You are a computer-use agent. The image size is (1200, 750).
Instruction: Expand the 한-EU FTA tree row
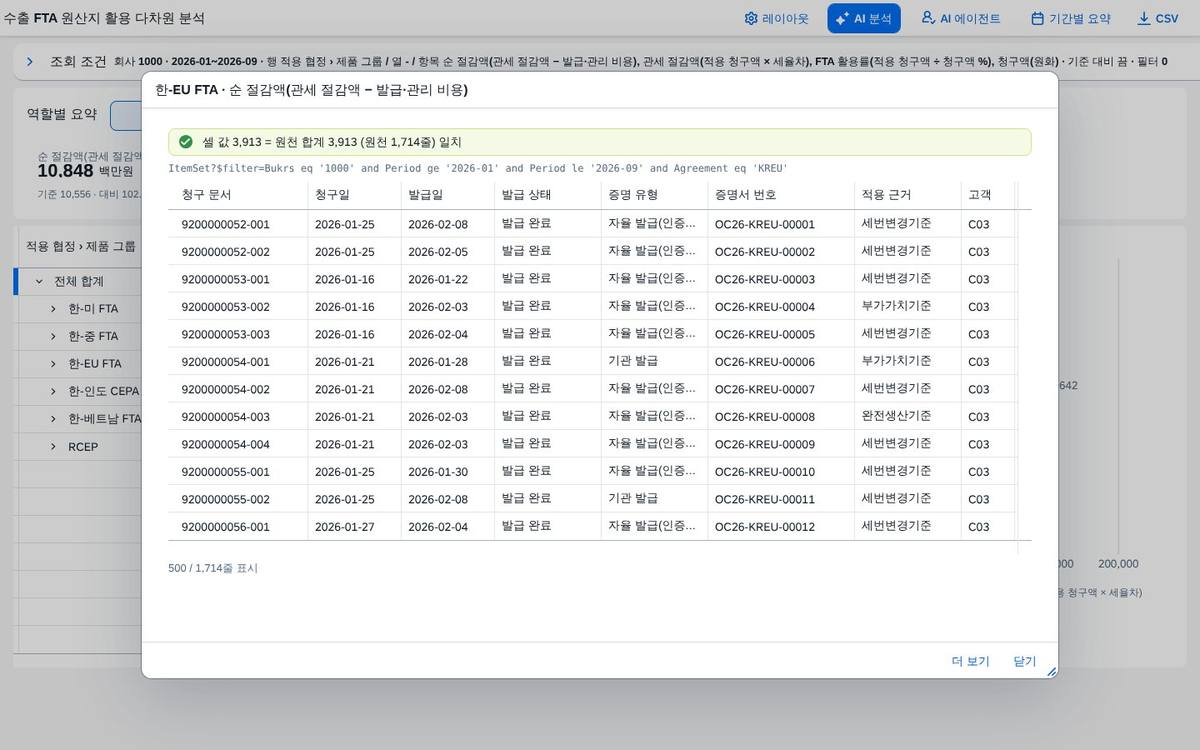click(x=53, y=364)
